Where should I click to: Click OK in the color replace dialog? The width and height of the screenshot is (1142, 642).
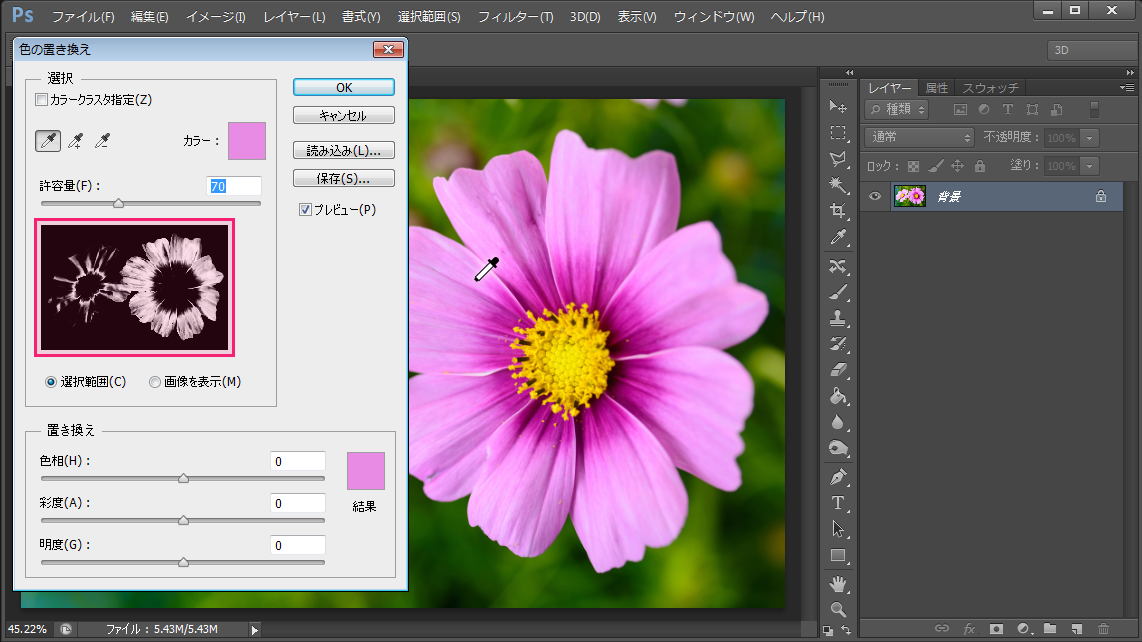pos(344,88)
